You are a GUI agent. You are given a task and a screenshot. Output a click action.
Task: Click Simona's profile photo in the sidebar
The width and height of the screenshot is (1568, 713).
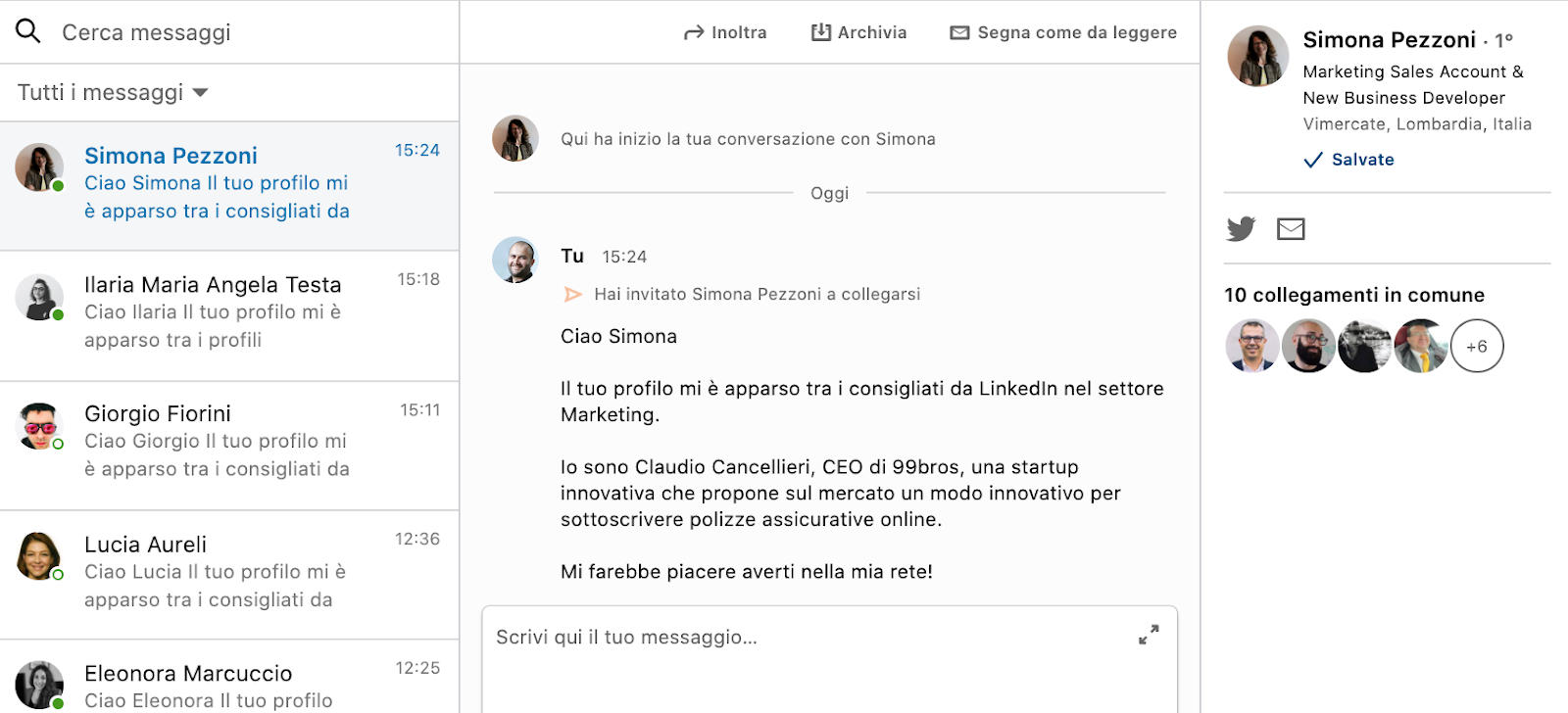pos(1257,56)
